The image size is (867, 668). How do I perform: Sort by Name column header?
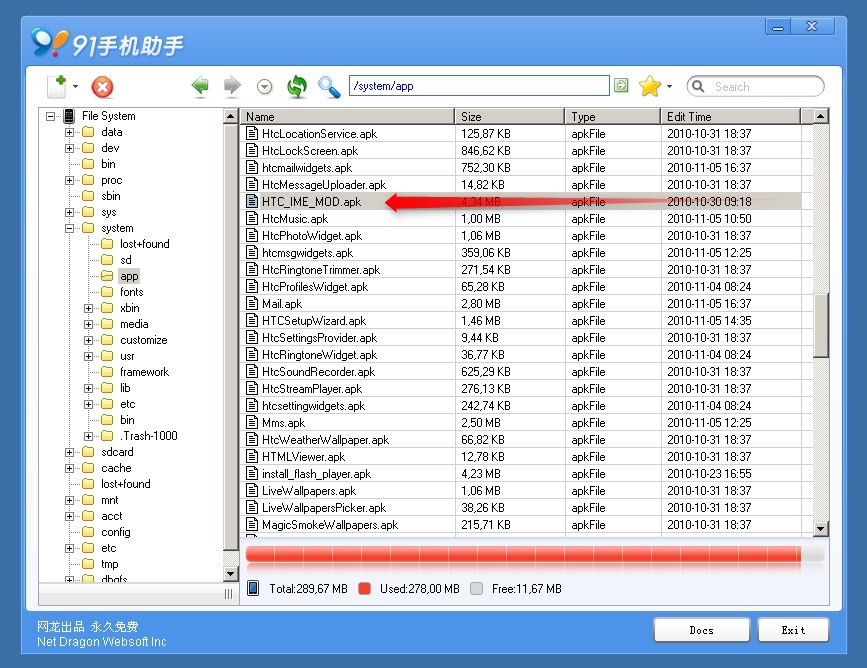tap(347, 117)
